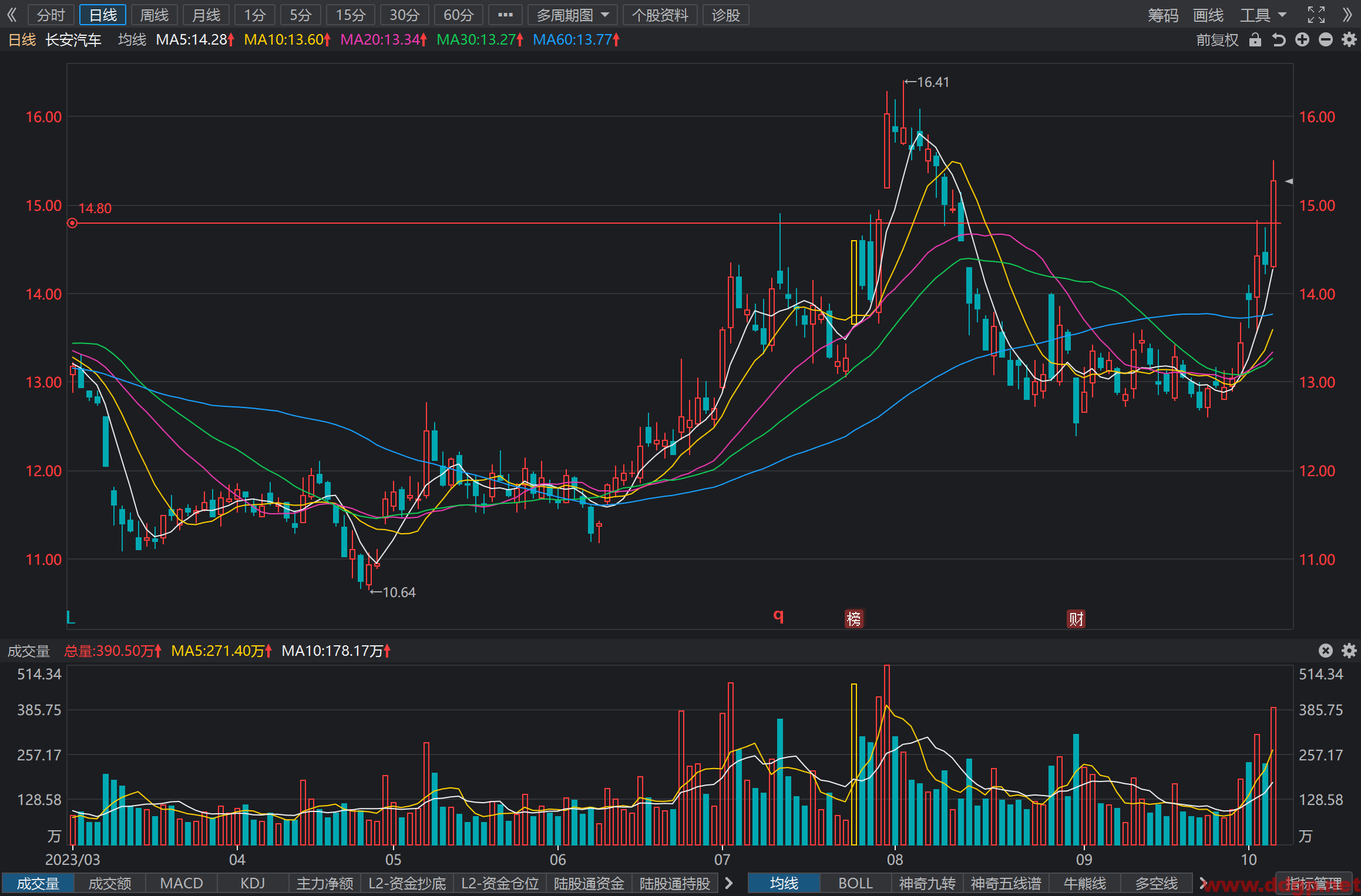Screen dimensions: 1361x896
Task: Open the 个股资料 button
Action: point(660,15)
